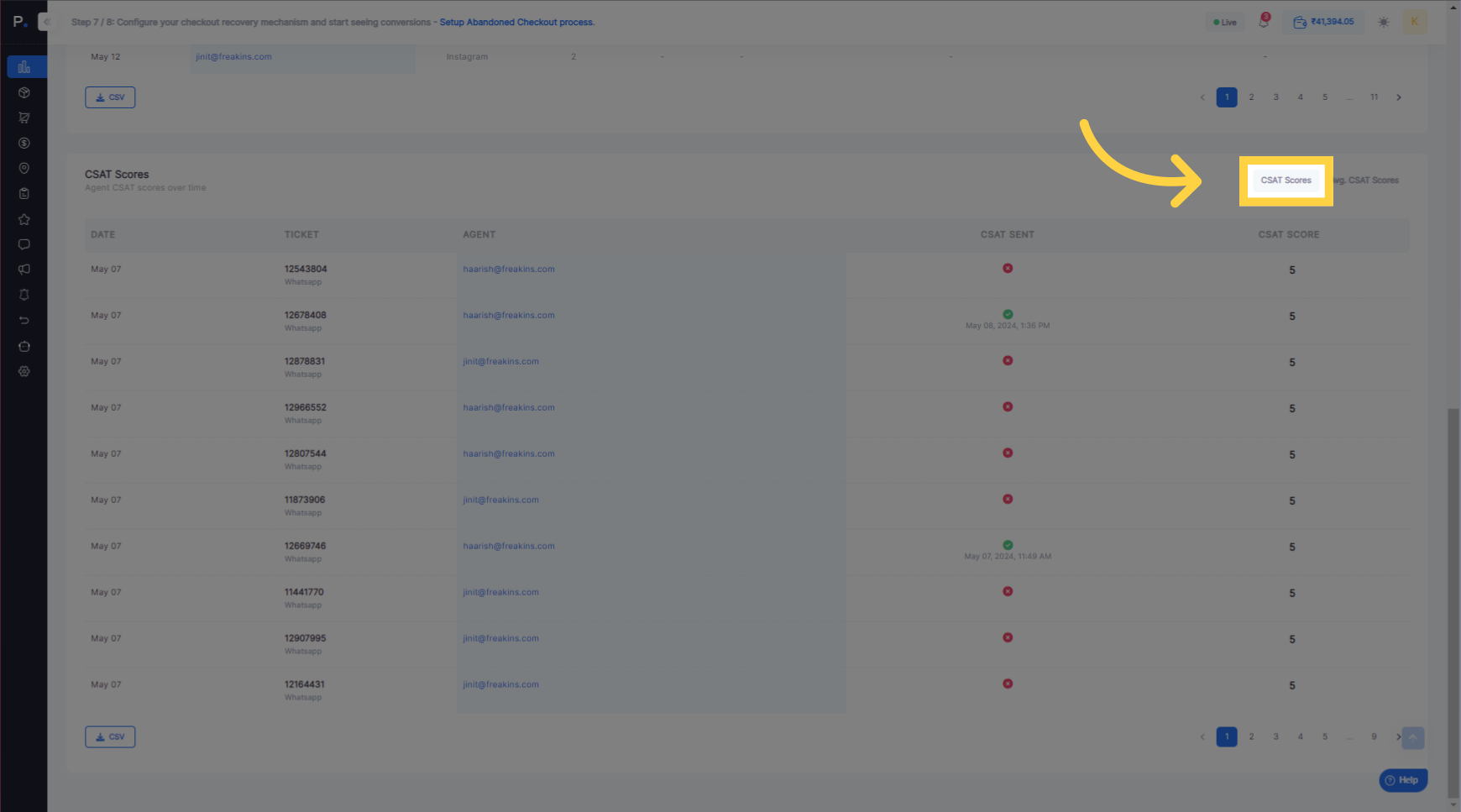
Task: Open the megaphone campaigns icon in sidebar
Action: [x=24, y=270]
